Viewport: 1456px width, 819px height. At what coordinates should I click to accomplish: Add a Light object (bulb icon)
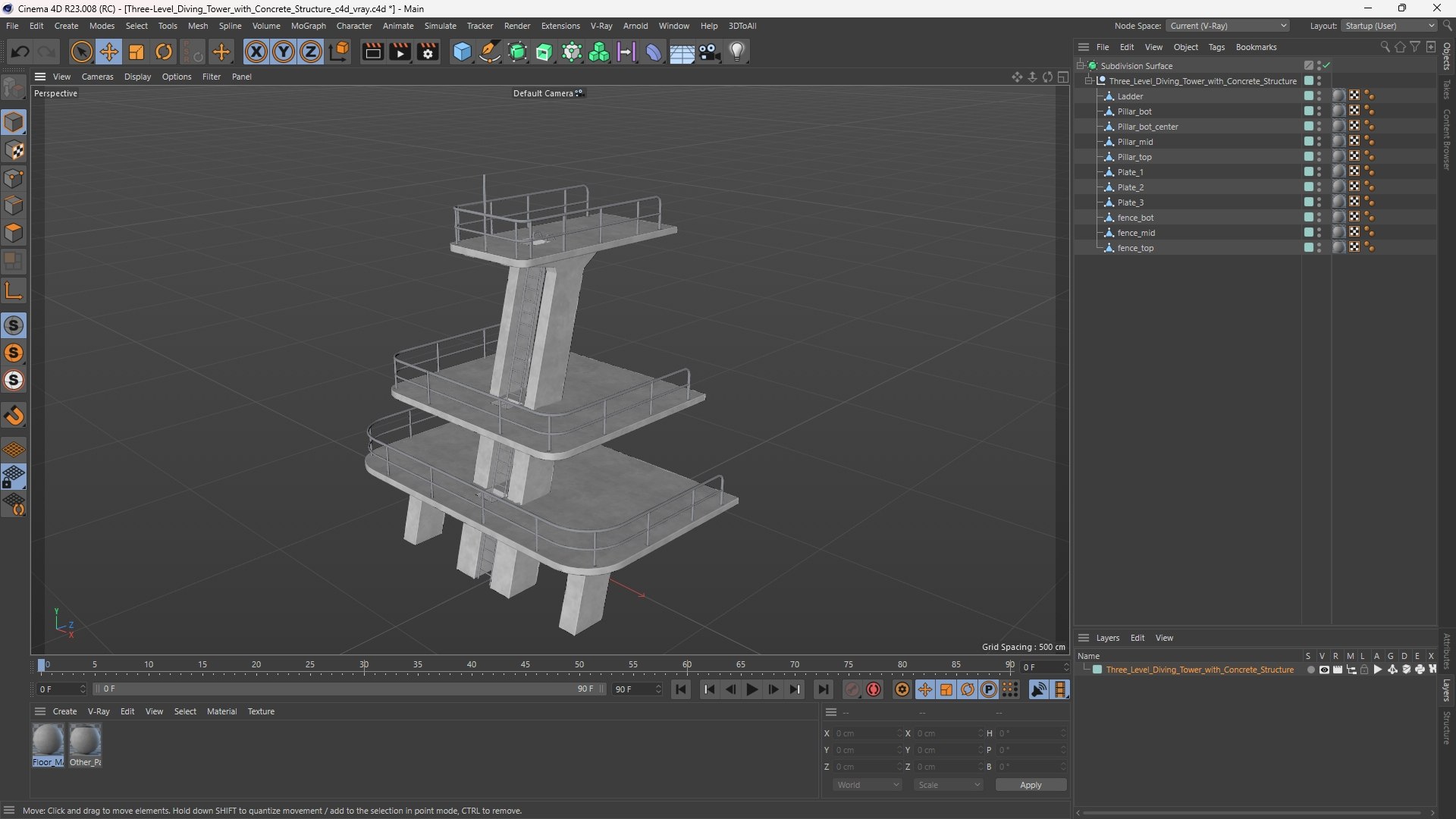click(737, 52)
